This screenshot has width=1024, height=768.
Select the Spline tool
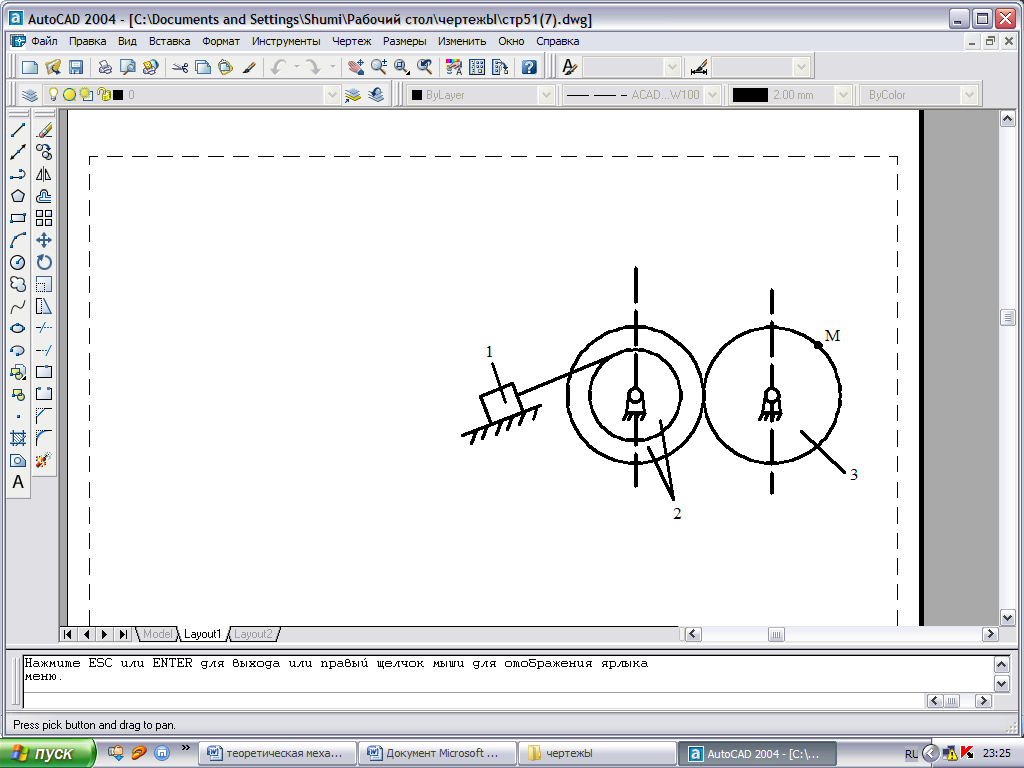point(18,306)
